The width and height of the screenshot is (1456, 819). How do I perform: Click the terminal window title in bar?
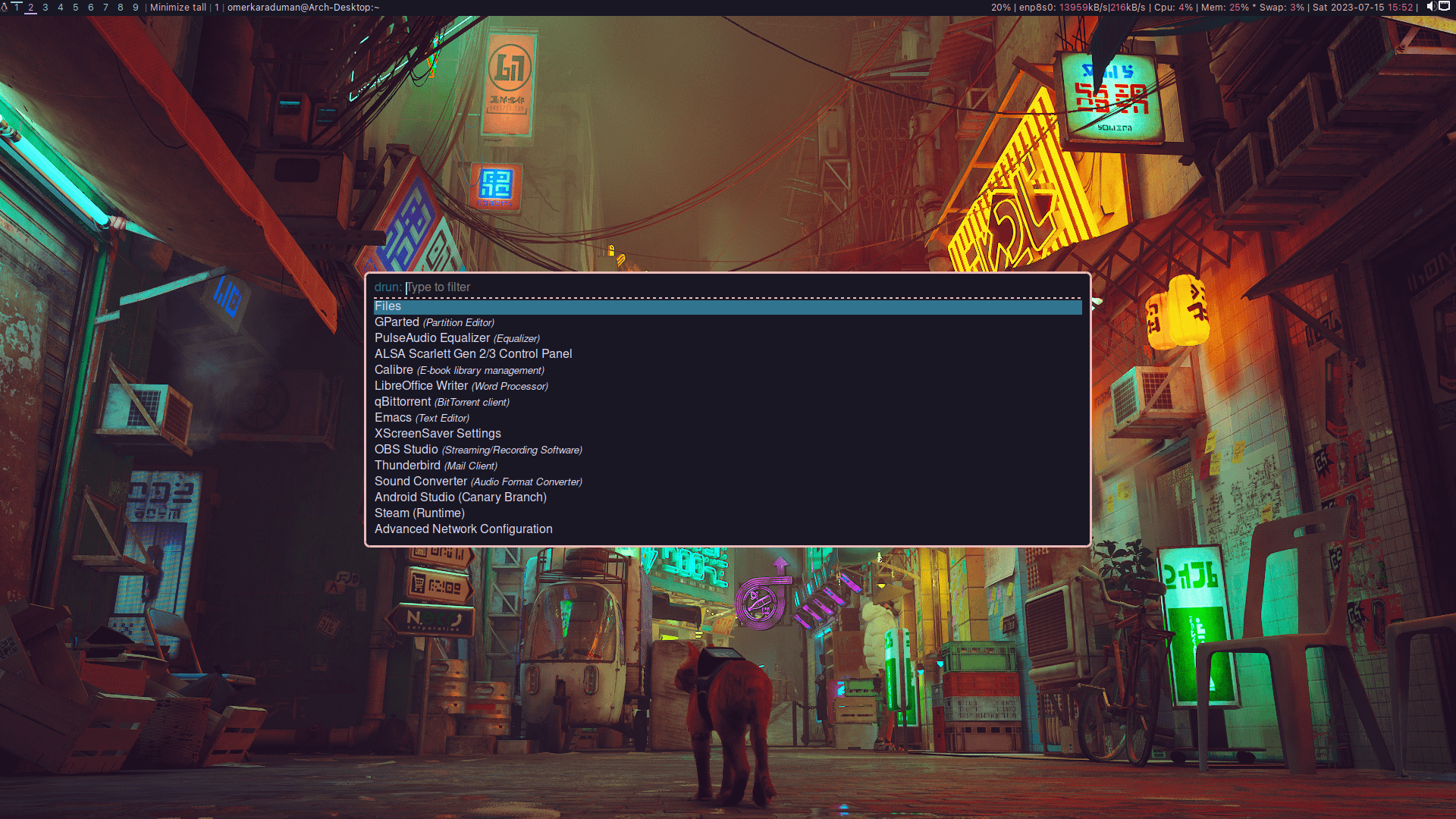(303, 8)
